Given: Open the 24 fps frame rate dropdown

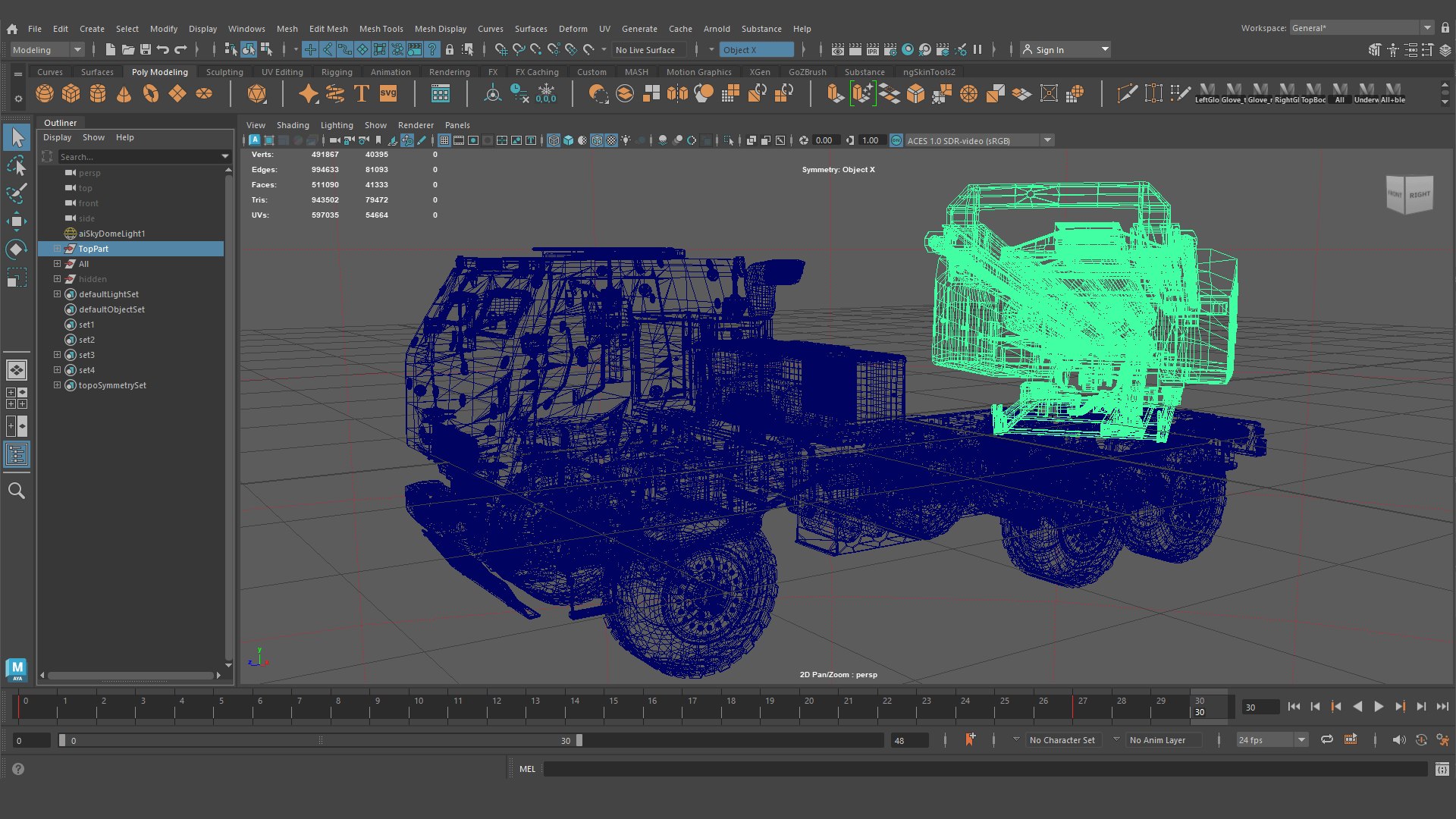Looking at the screenshot, I should (x=1272, y=739).
